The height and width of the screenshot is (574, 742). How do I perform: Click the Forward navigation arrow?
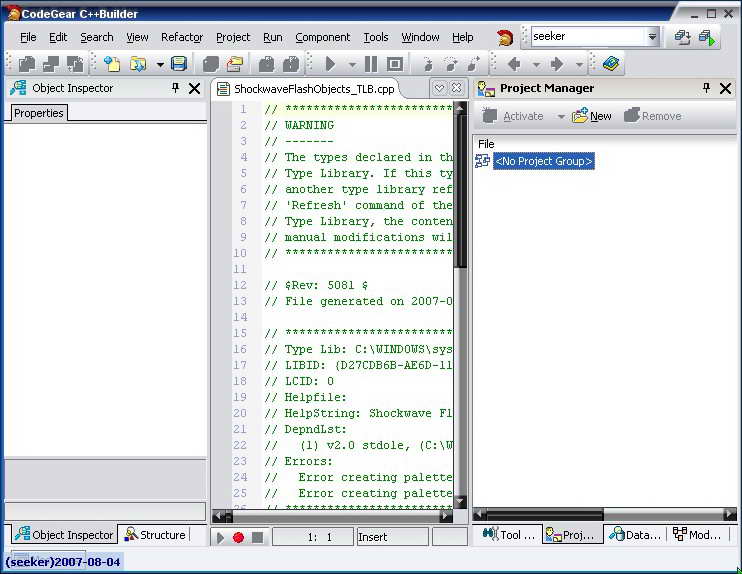(x=557, y=64)
